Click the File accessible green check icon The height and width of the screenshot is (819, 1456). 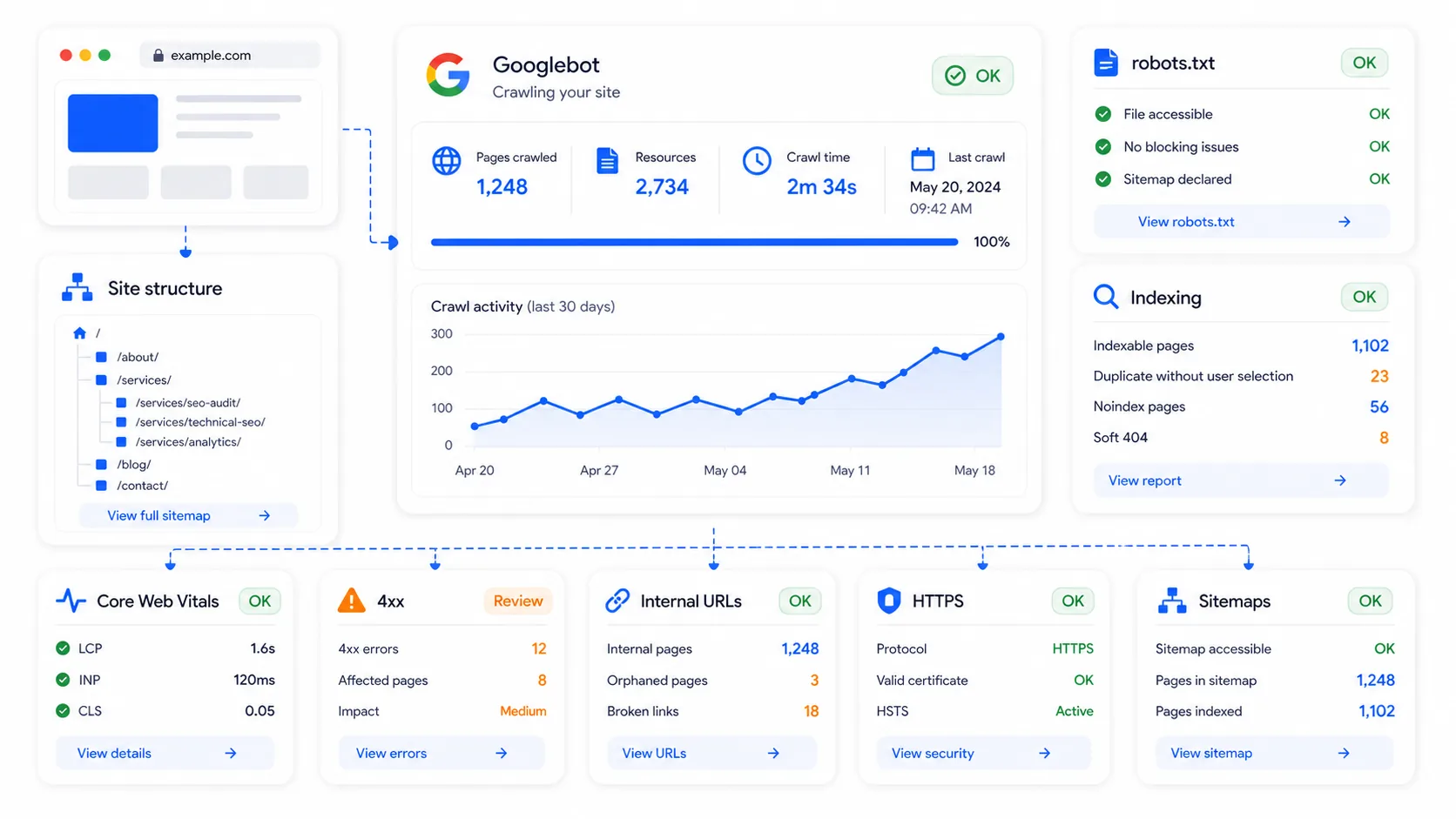1103,114
